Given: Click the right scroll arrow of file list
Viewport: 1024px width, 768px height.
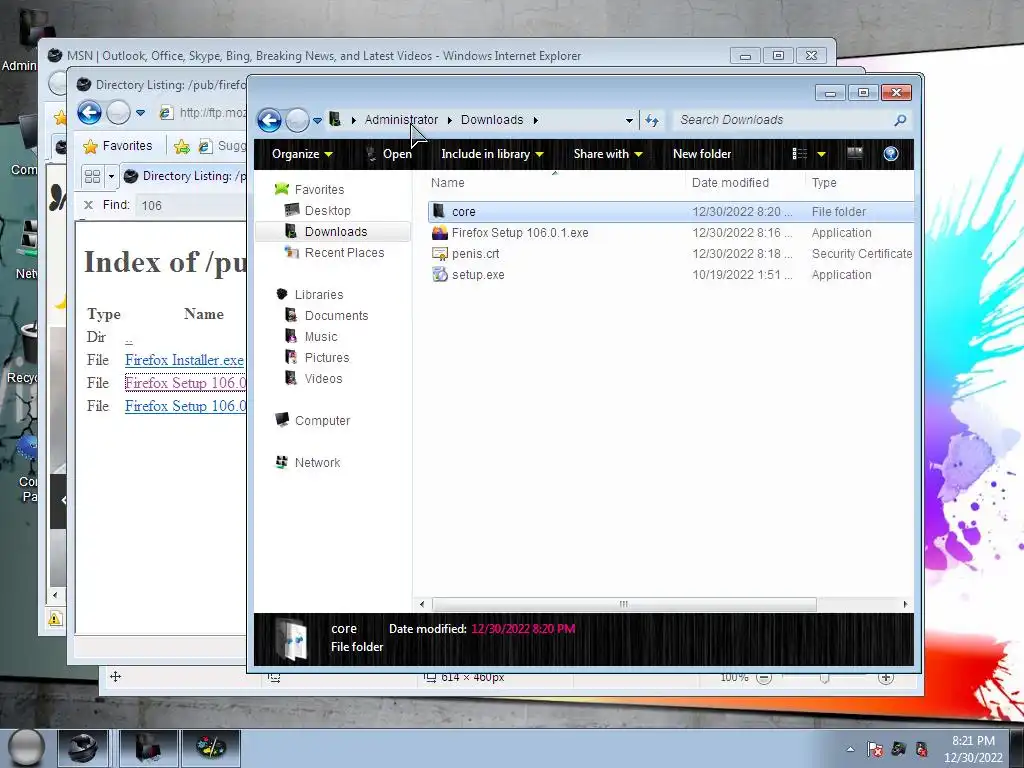Looking at the screenshot, I should (905, 604).
